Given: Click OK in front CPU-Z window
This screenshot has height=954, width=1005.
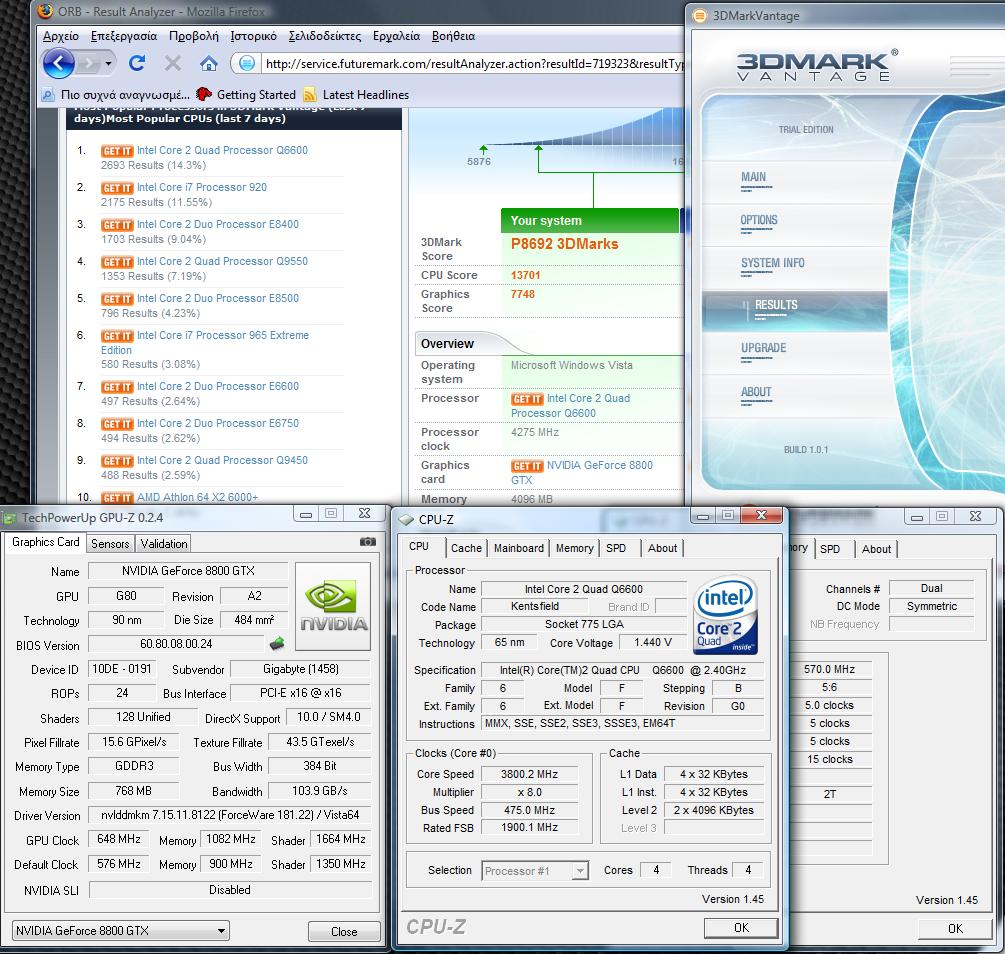Looking at the screenshot, I should click(x=741, y=928).
